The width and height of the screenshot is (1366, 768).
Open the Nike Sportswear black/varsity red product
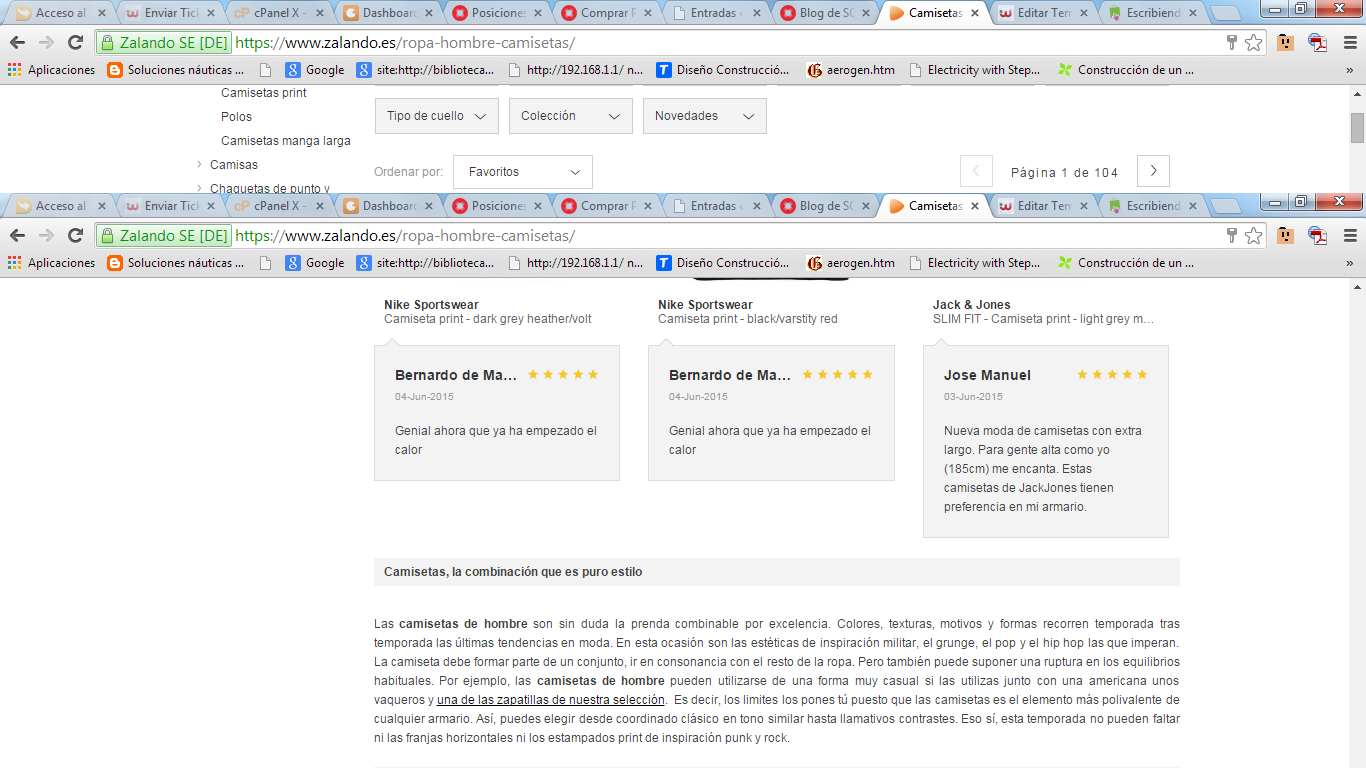(x=748, y=312)
